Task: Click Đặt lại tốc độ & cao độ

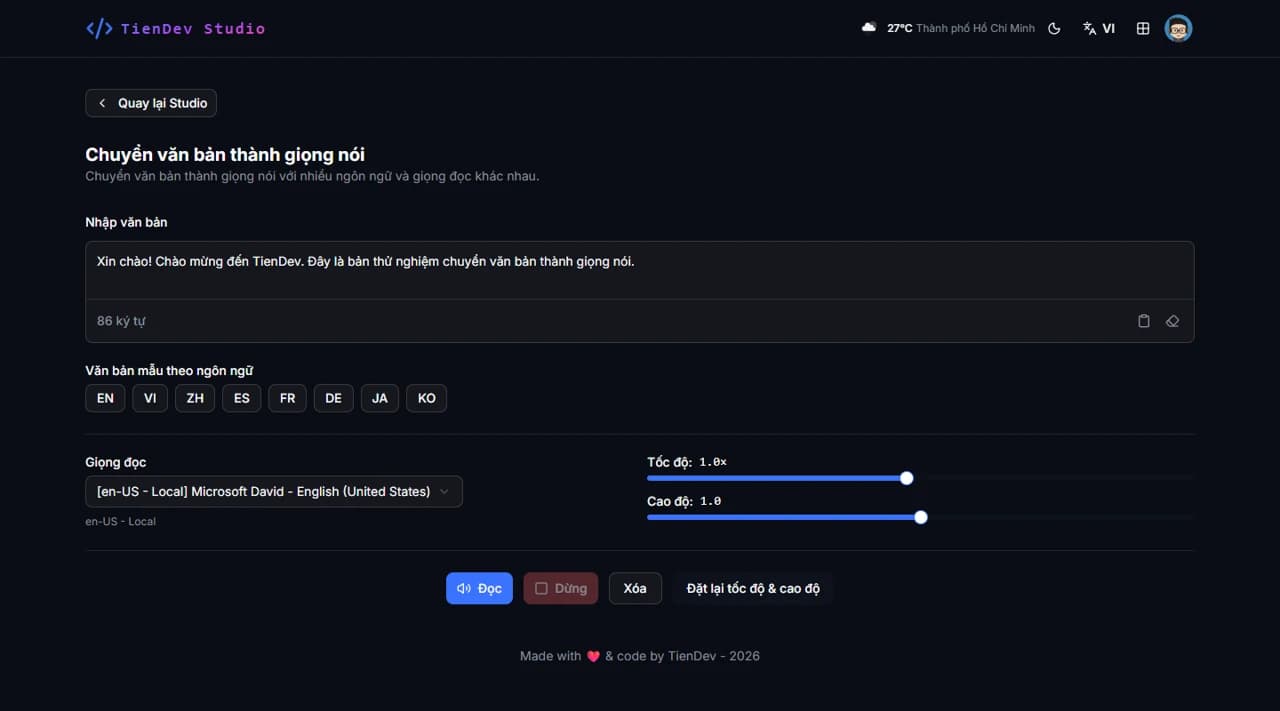Action: (x=753, y=588)
